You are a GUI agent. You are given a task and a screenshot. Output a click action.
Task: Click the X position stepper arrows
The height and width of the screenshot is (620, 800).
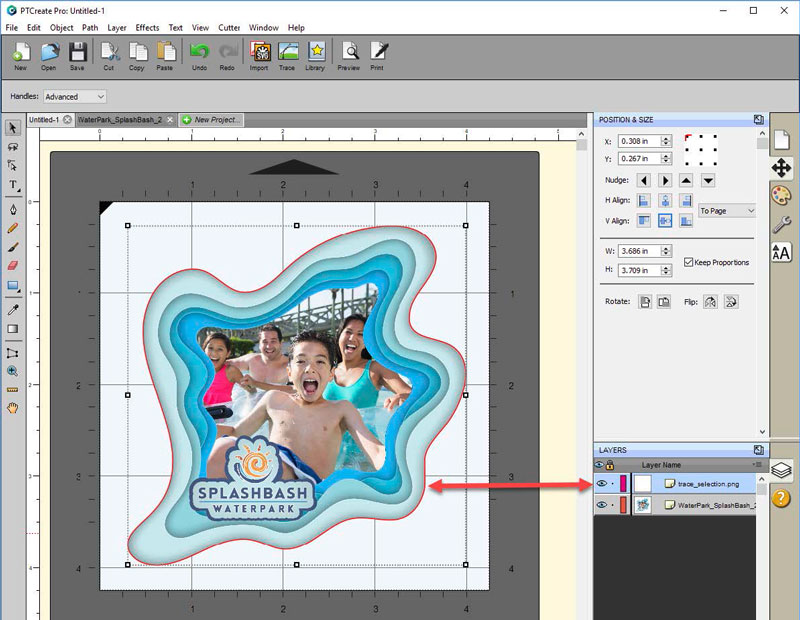666,141
